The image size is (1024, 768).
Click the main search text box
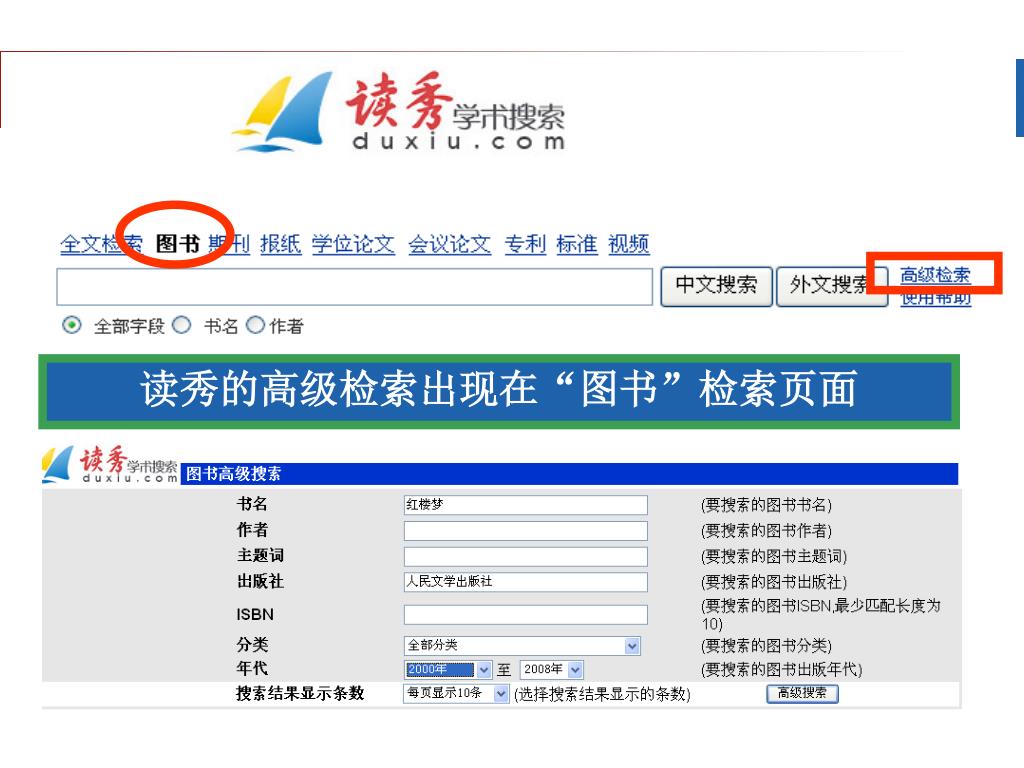pos(355,287)
